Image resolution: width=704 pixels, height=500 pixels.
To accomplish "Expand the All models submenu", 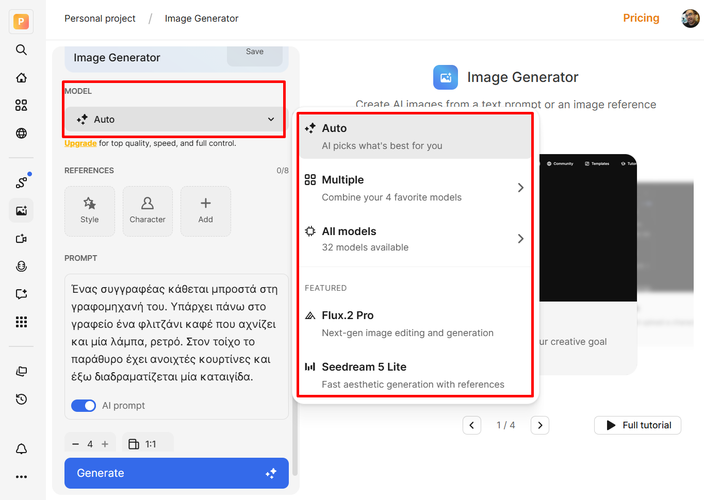I will pyautogui.click(x=415, y=238).
